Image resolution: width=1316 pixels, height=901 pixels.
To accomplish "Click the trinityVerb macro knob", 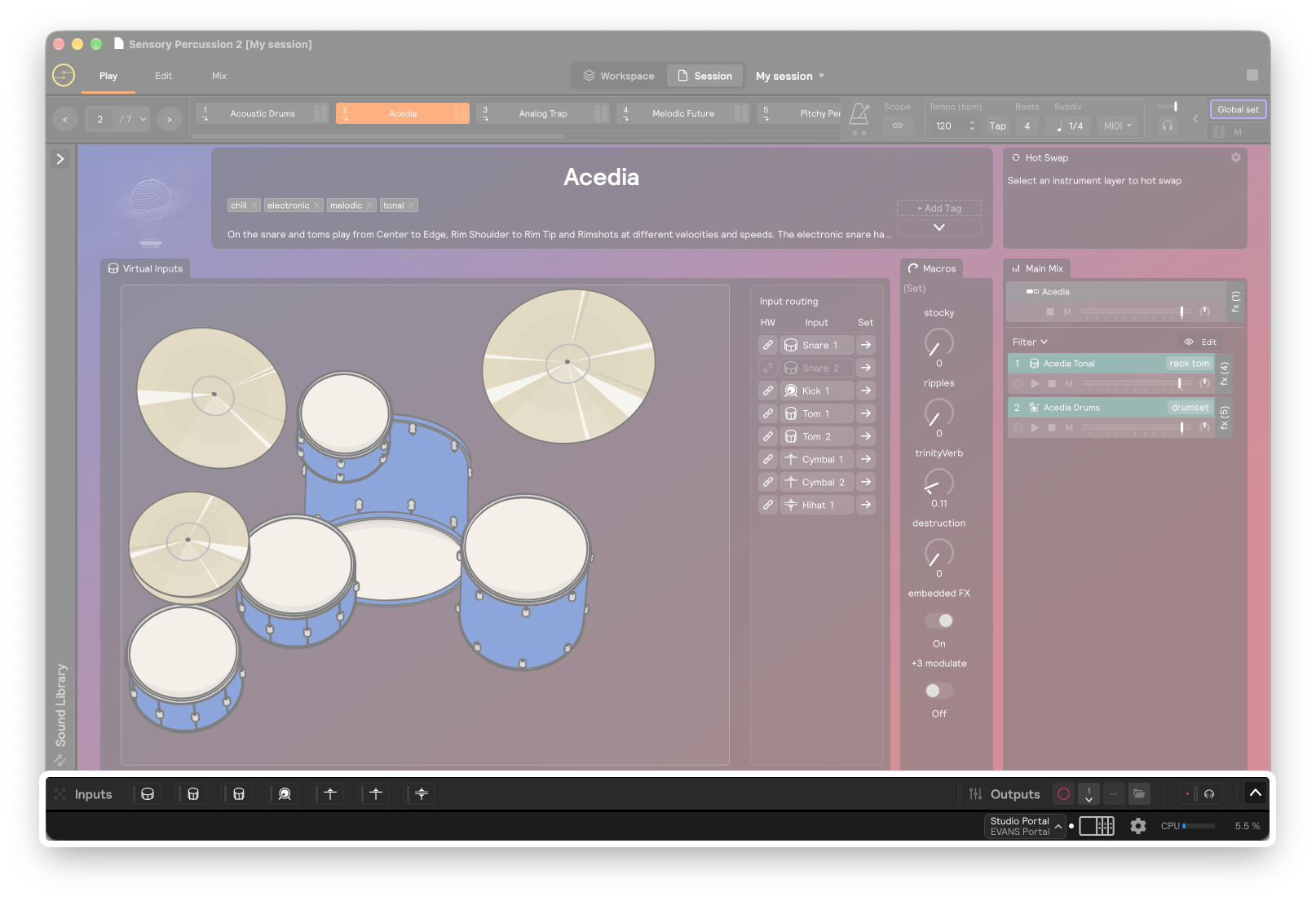I will (939, 482).
